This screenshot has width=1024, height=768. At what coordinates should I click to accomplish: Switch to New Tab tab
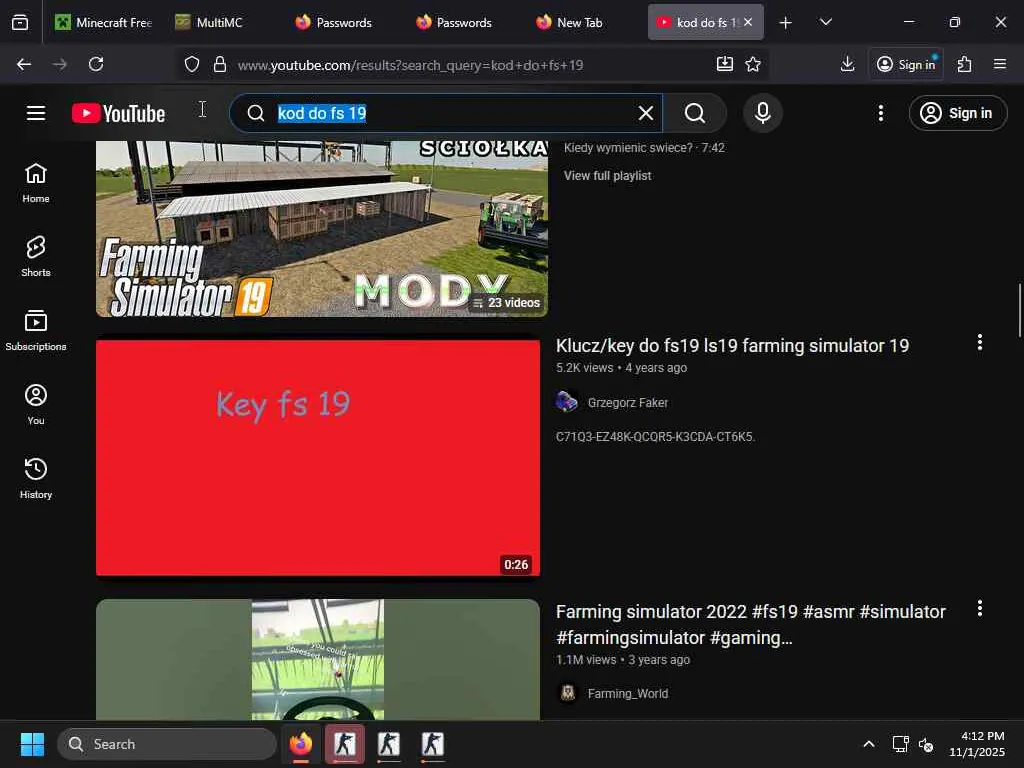point(579,22)
